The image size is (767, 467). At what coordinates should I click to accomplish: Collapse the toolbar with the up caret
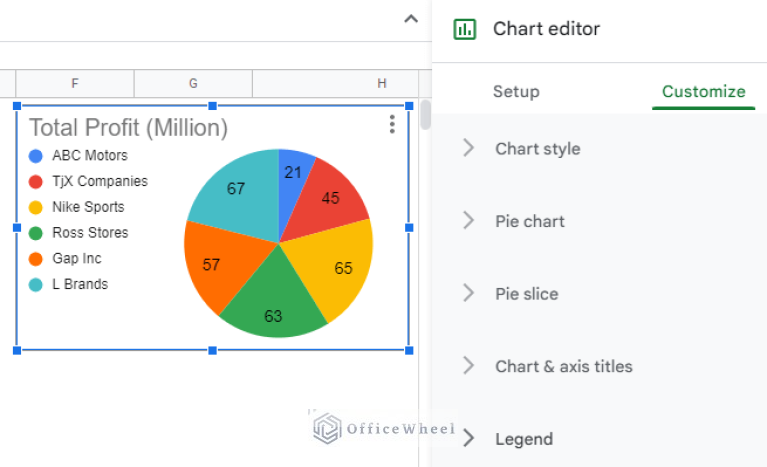click(411, 19)
